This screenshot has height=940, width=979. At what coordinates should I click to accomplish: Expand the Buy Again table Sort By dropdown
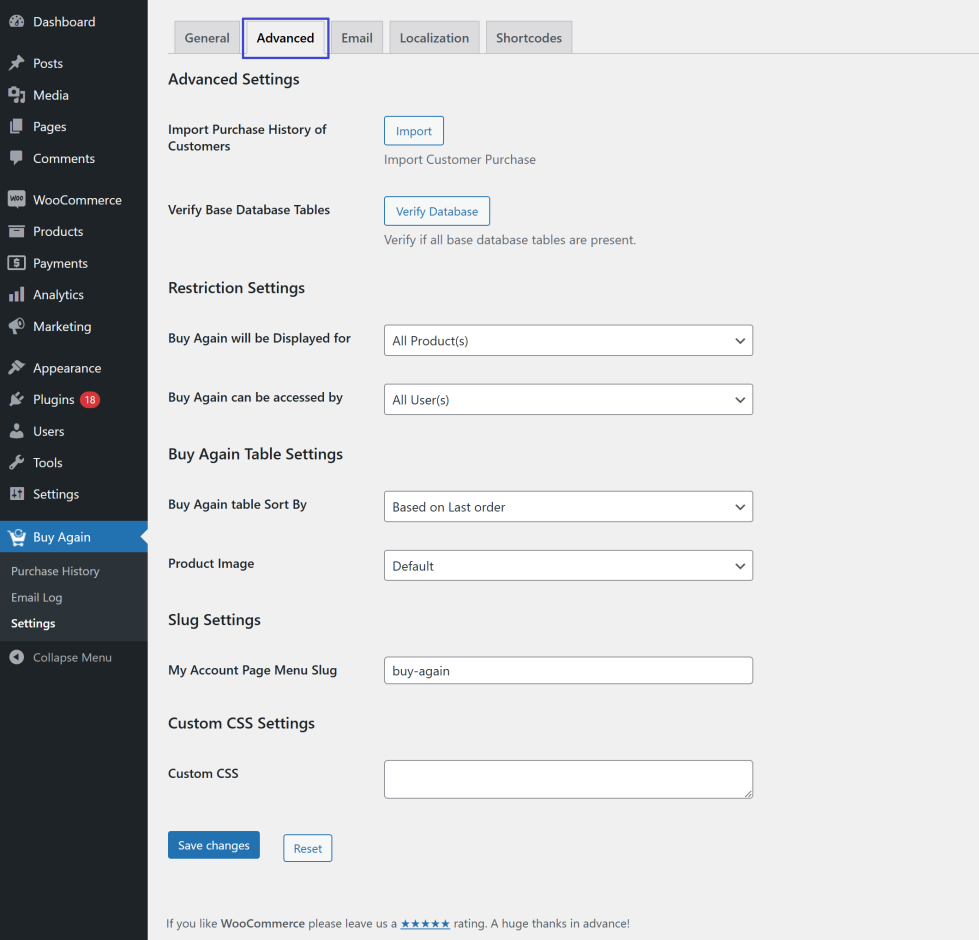[x=568, y=507]
